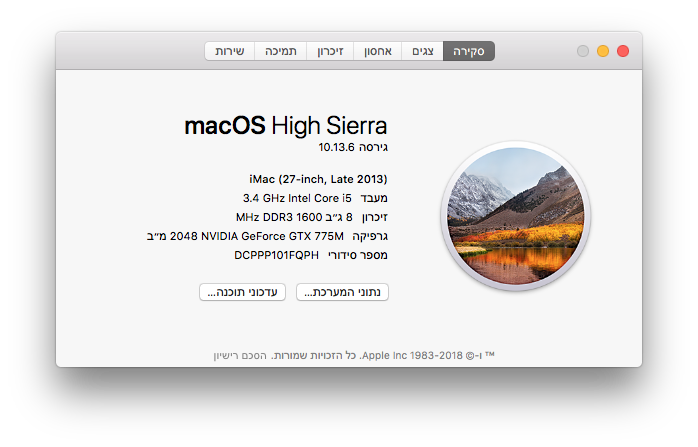Open the תמיכה (Support) tab
This screenshot has height=447, width=698.
tap(280, 51)
